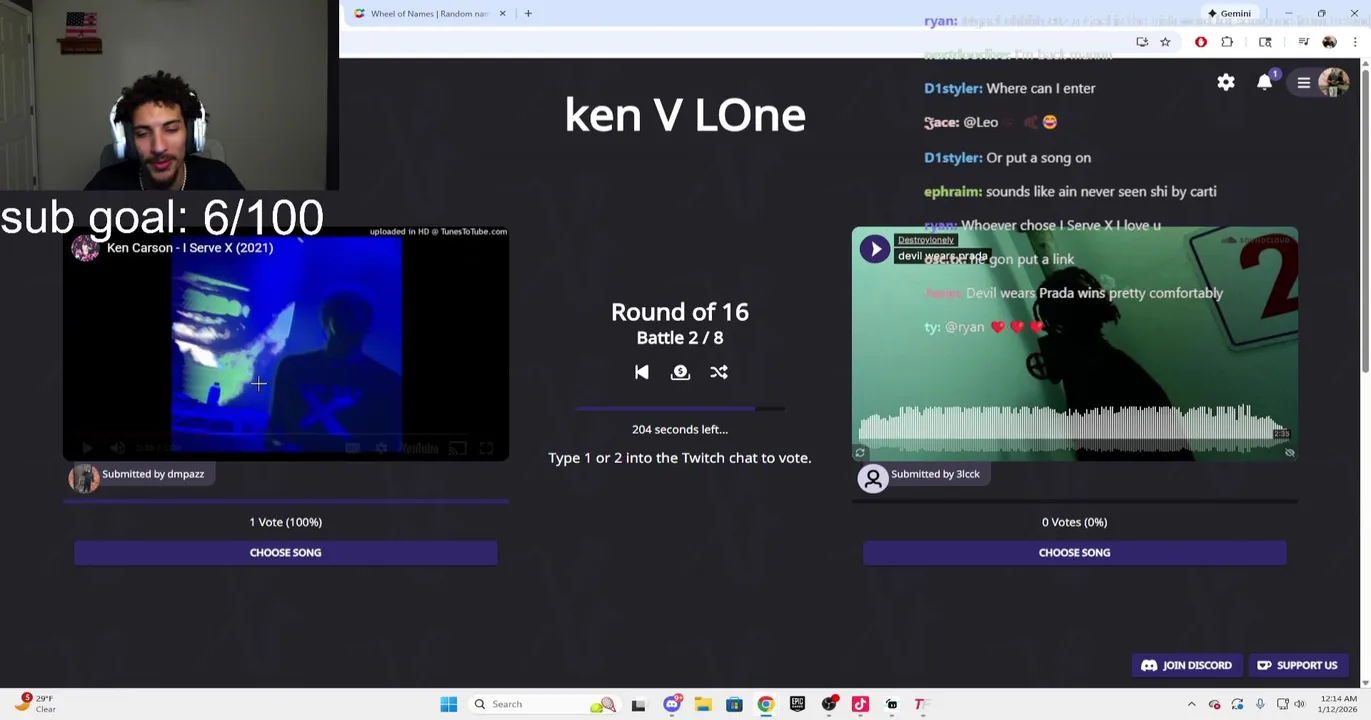Viewport: 1371px width, 720px height.
Task: Open the settings gear on the page header
Action: click(1226, 83)
